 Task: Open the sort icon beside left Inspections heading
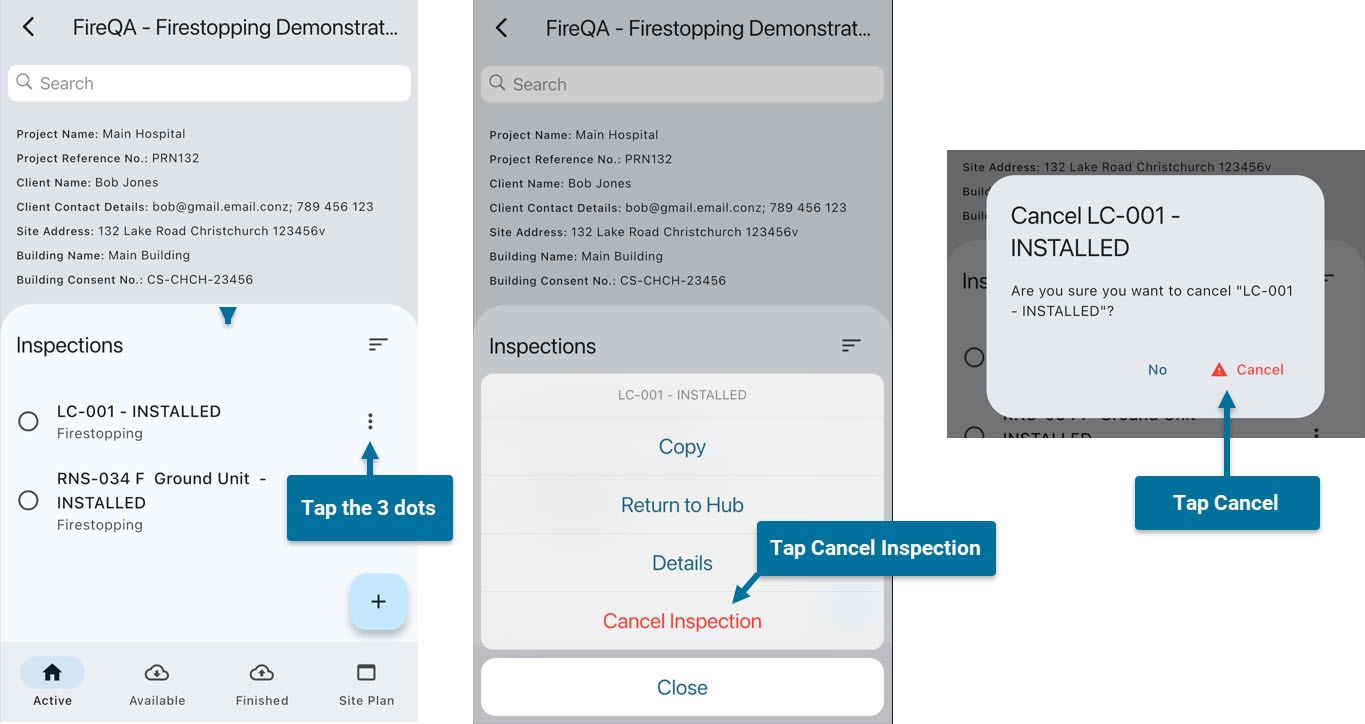(x=378, y=345)
